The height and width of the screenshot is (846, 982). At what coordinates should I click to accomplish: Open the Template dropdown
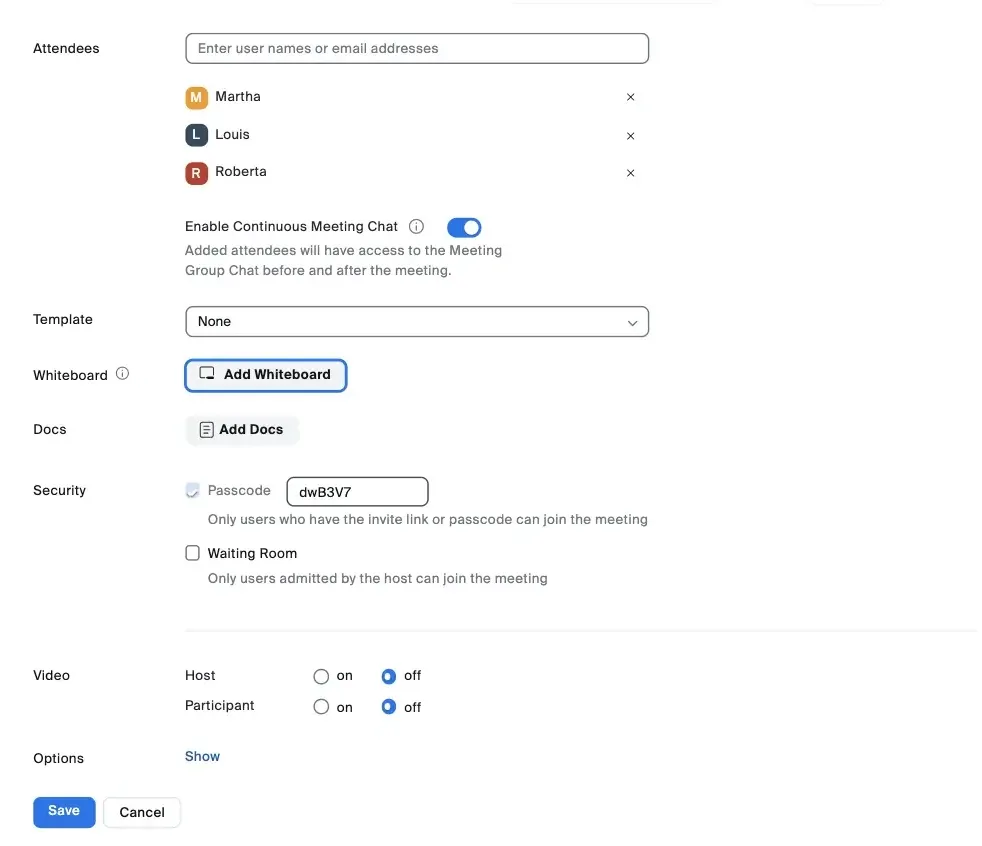click(x=417, y=322)
